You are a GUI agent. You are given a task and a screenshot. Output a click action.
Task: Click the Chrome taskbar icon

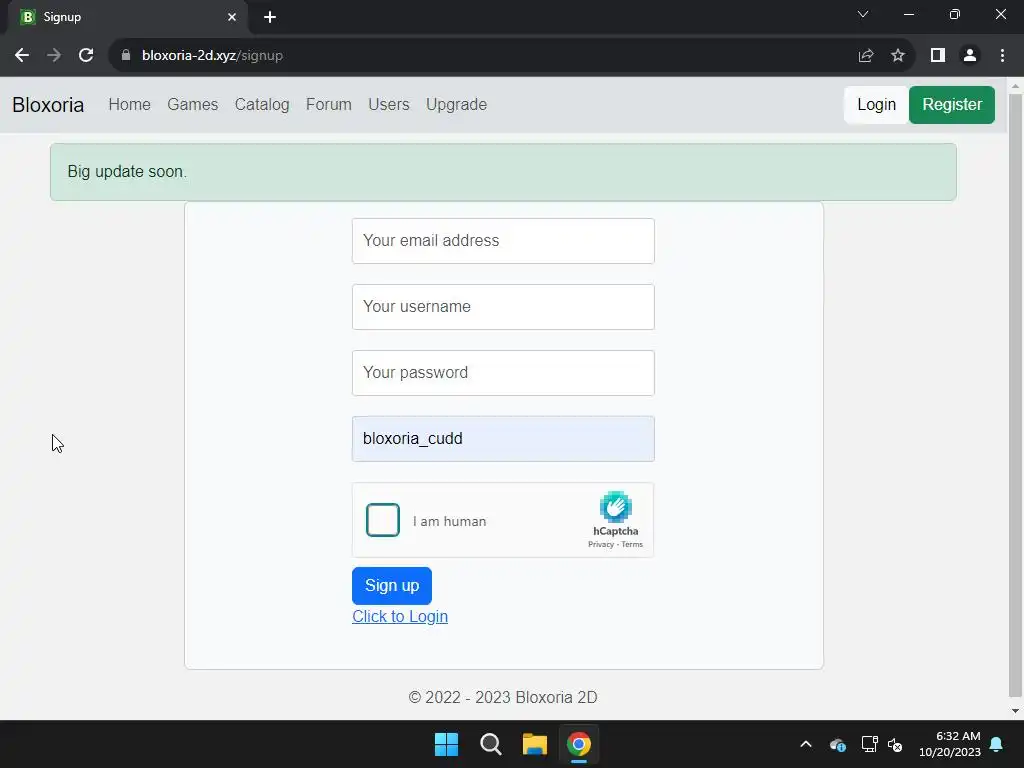pyautogui.click(x=579, y=744)
